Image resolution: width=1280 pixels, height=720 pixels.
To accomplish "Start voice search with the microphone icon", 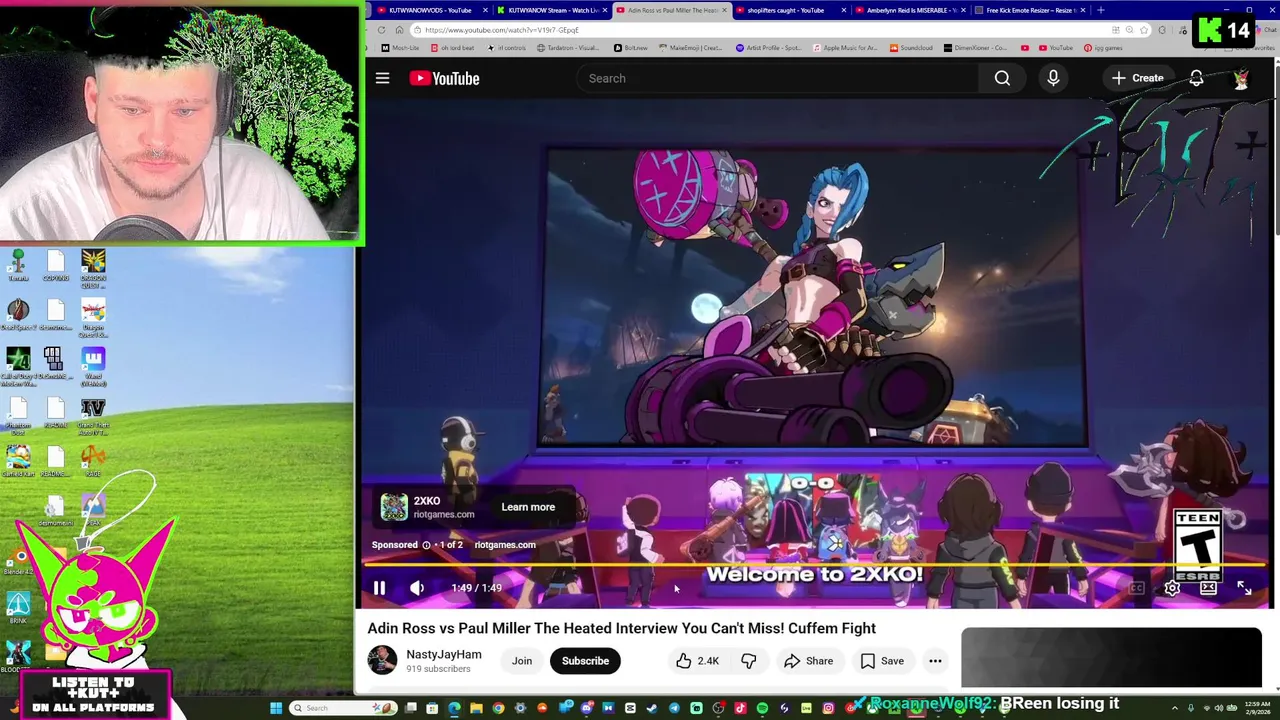I will (x=1053, y=78).
